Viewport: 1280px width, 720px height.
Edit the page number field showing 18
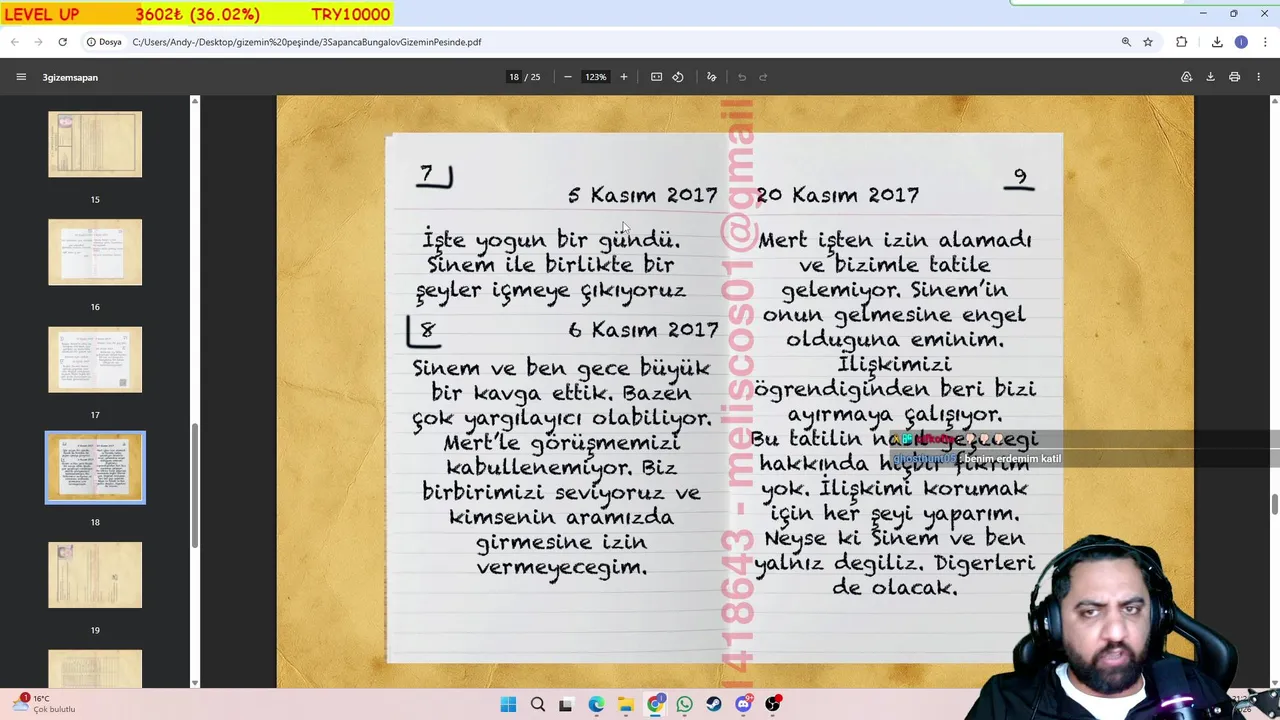click(x=514, y=77)
